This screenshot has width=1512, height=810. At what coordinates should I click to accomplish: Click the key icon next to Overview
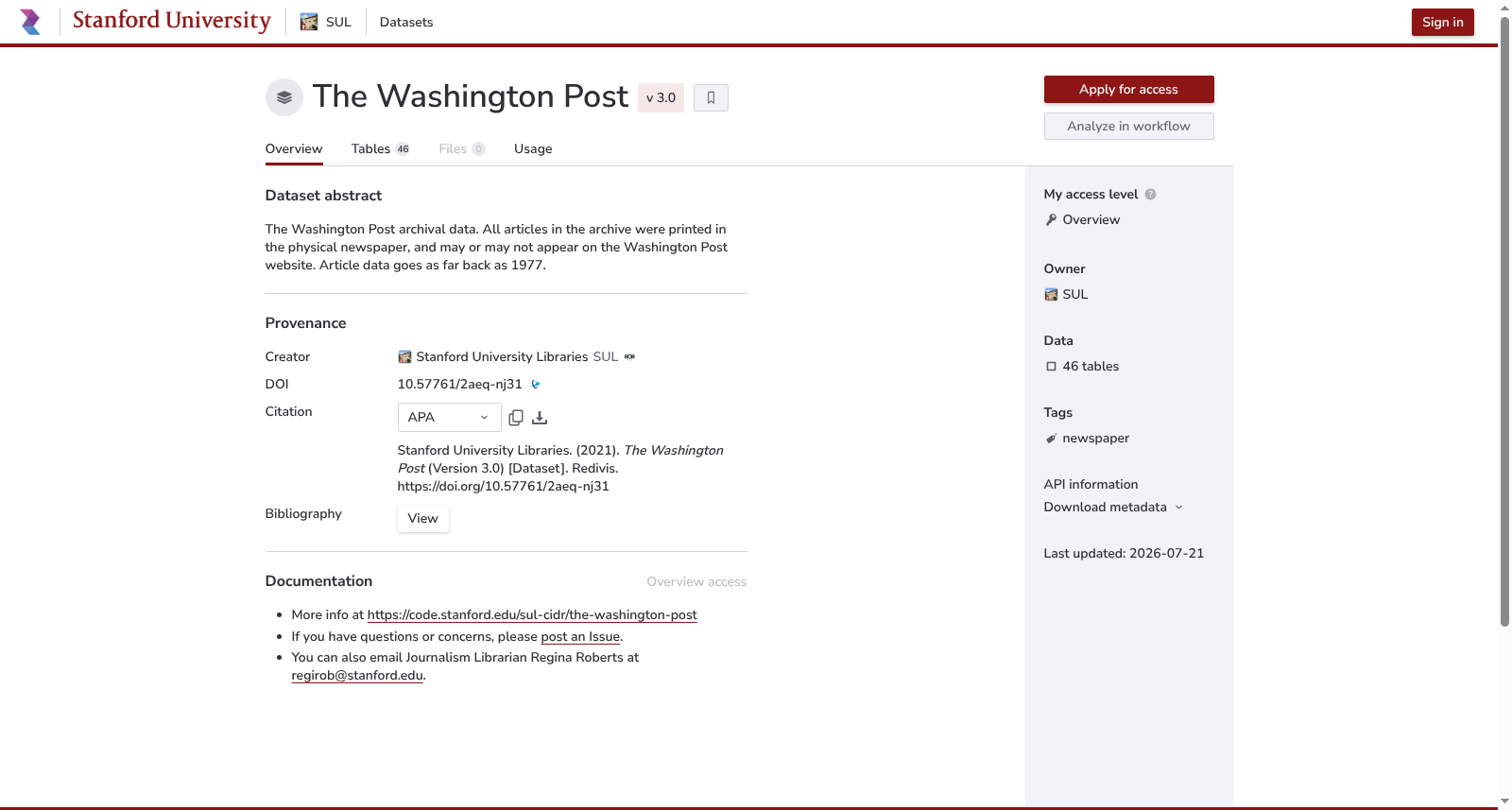tap(1051, 219)
